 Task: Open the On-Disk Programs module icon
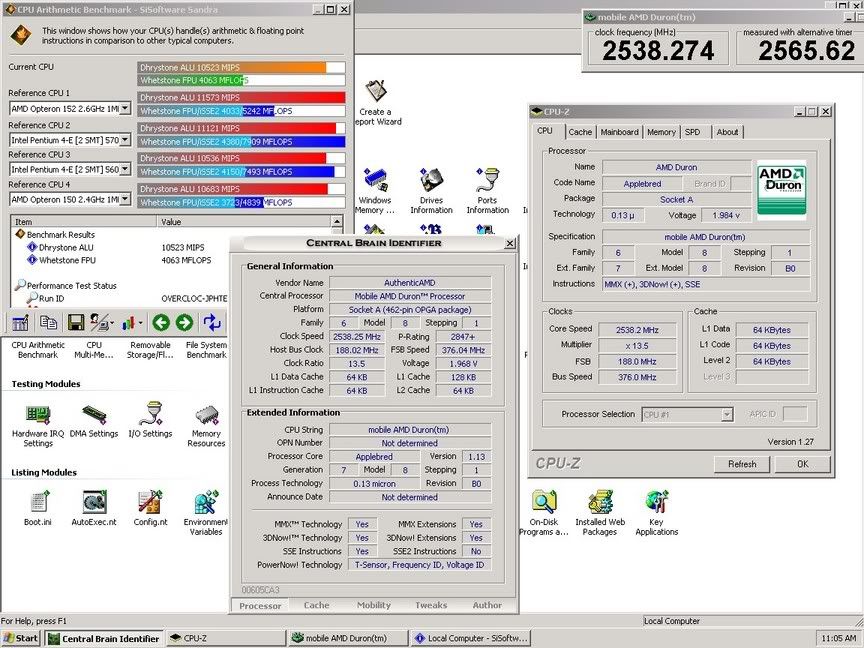[x=544, y=513]
